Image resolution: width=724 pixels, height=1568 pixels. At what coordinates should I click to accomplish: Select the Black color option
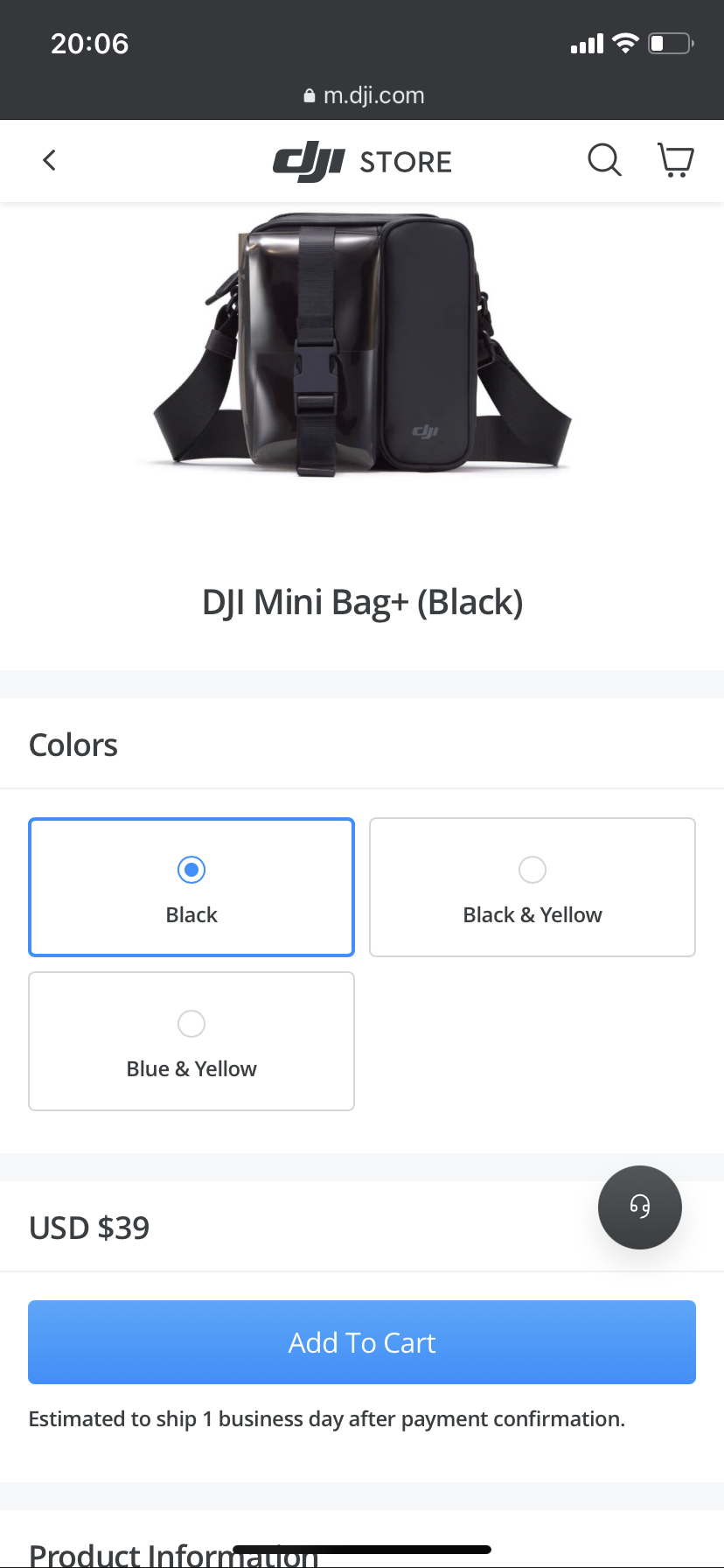(x=191, y=887)
